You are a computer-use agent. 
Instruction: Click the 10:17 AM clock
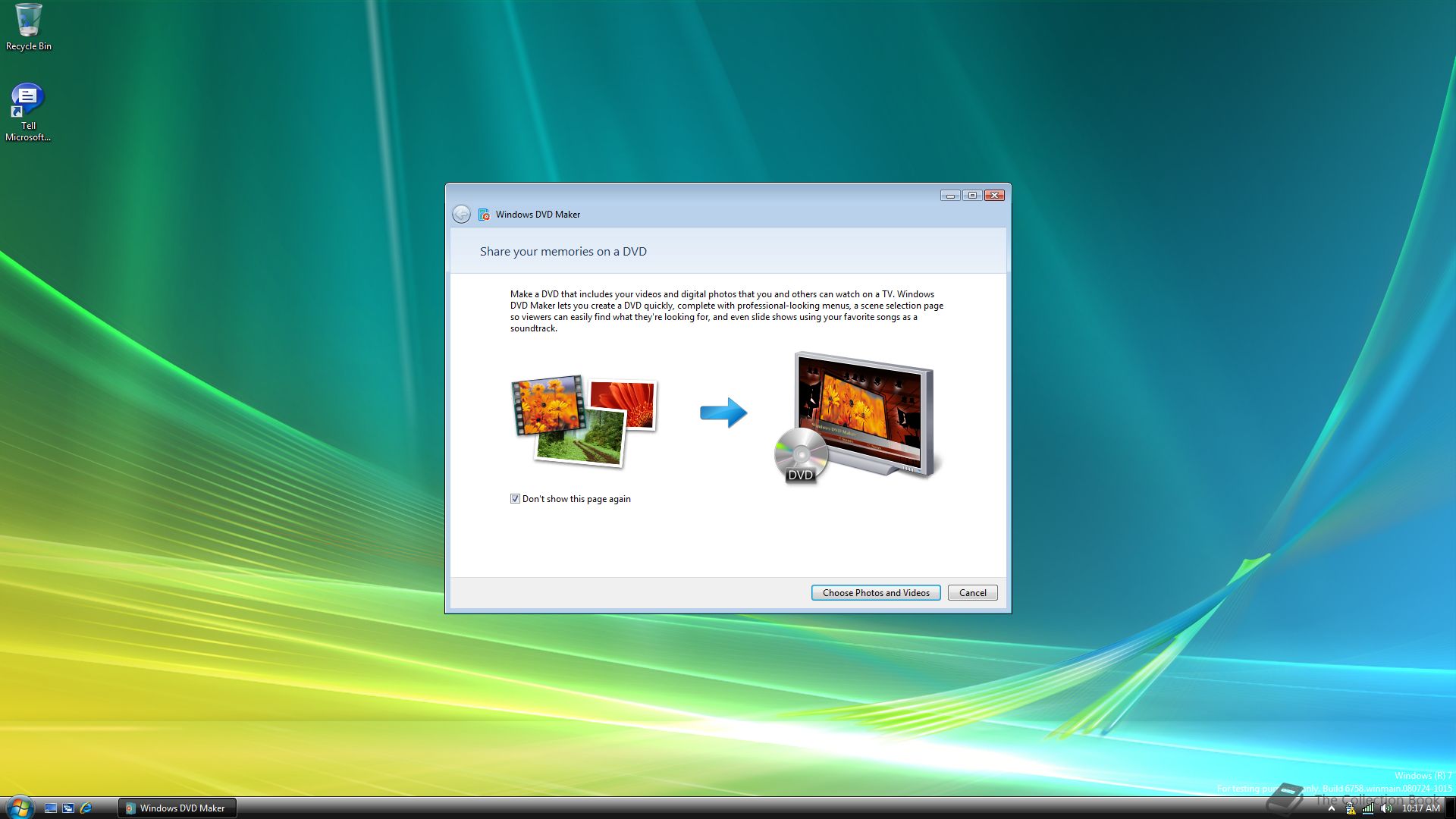coord(1420,808)
